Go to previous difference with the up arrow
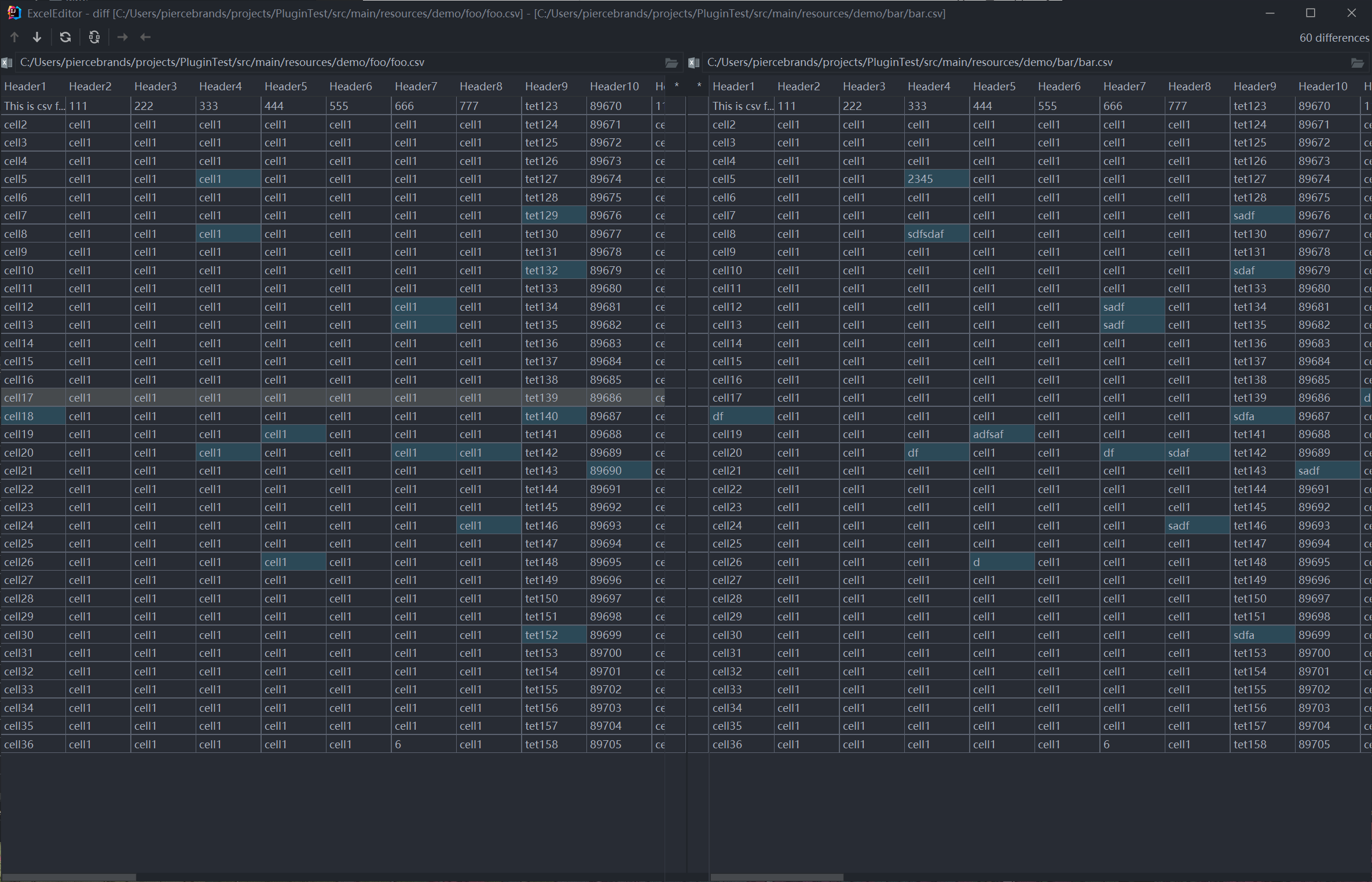1372x882 pixels. [14, 38]
